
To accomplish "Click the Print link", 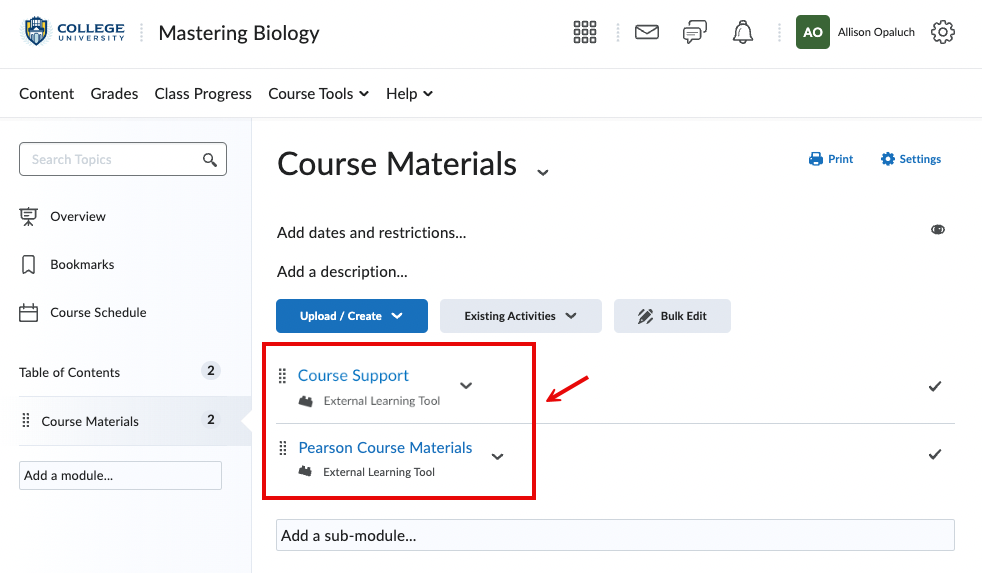I will [831, 159].
